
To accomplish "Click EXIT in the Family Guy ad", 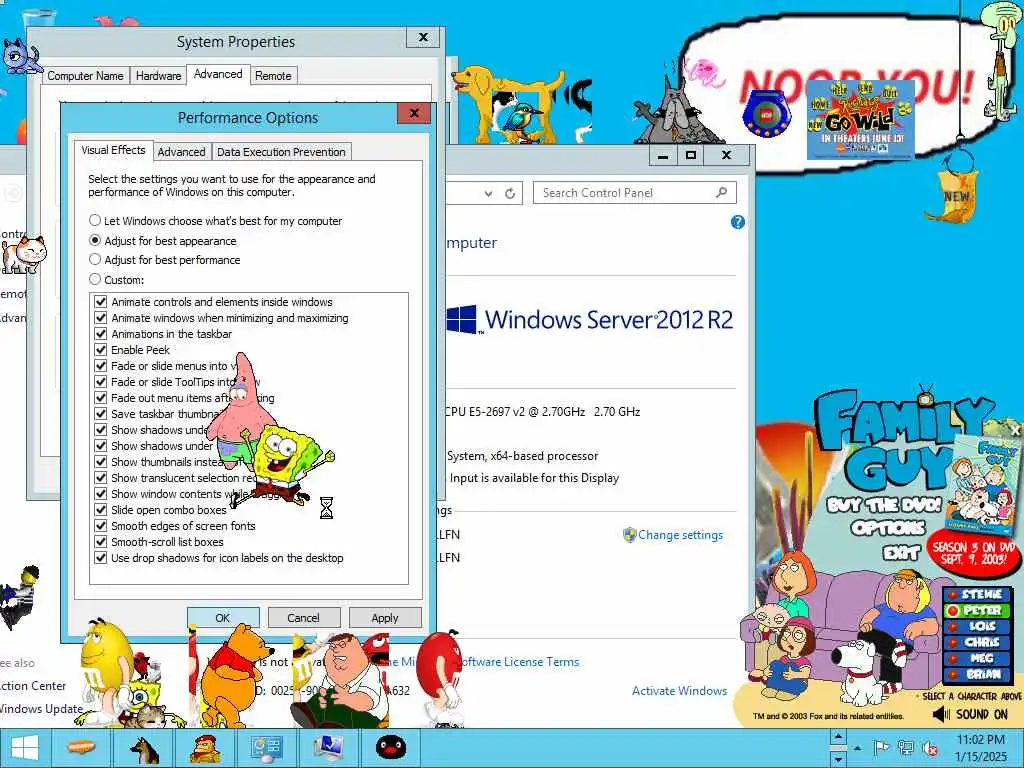I will coord(901,554).
